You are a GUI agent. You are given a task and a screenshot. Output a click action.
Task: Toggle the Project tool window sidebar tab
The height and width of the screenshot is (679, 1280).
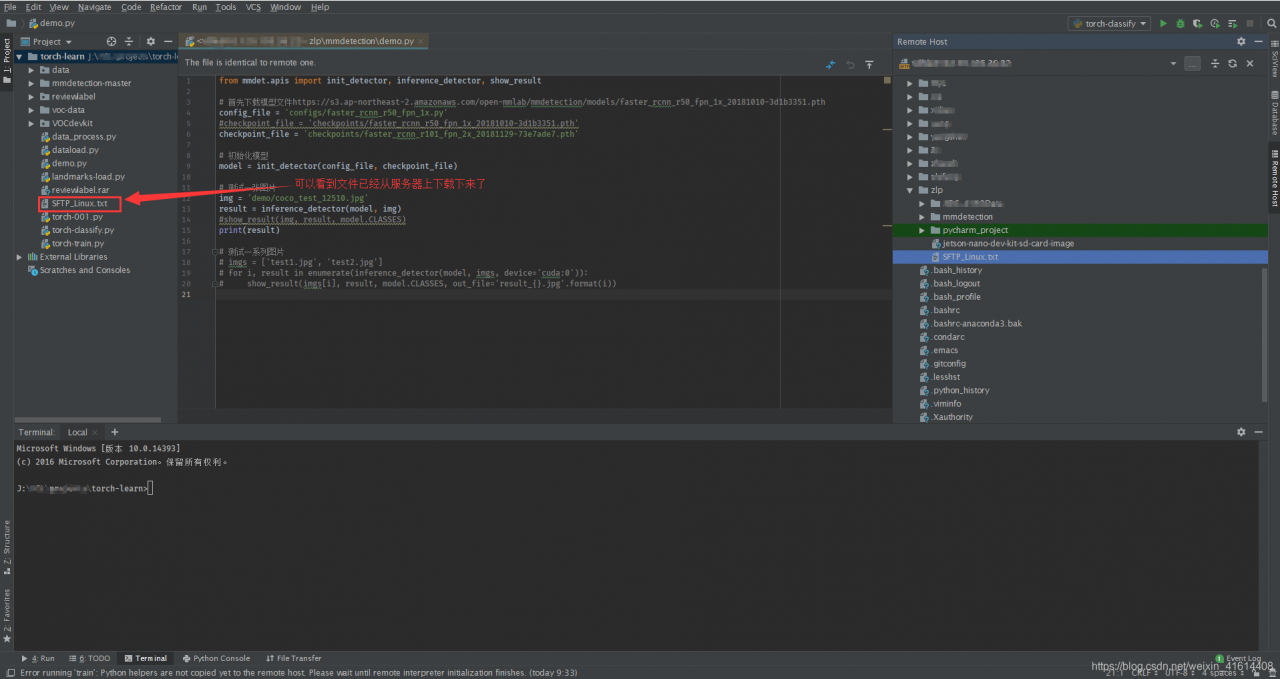click(6, 57)
